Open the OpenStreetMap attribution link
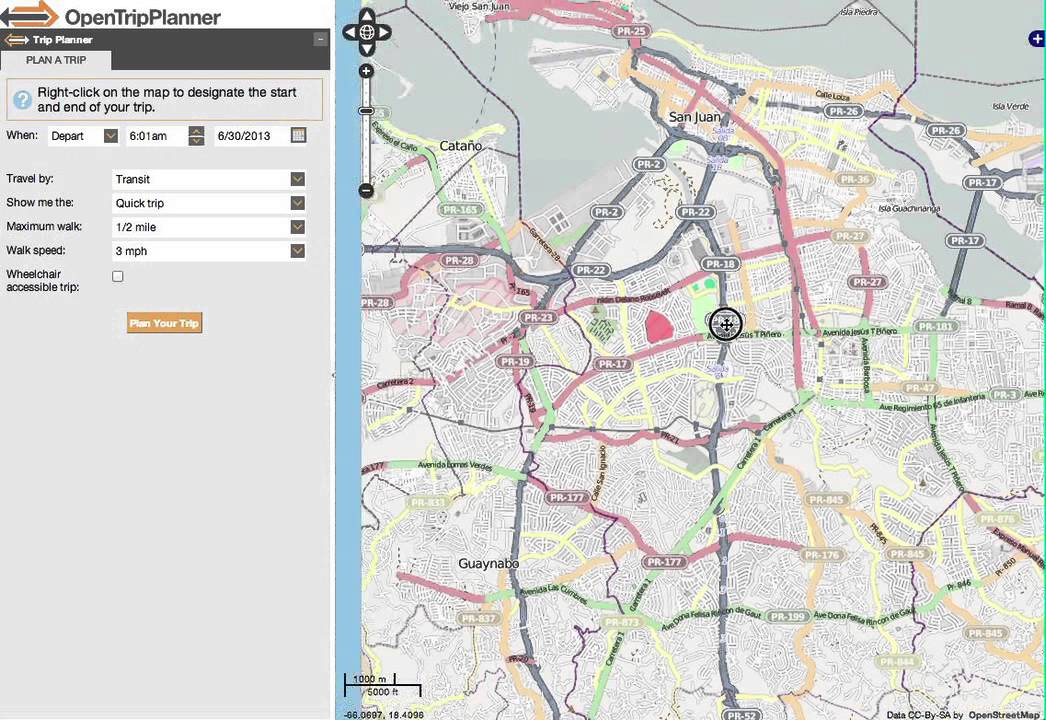Viewport: 1046px width, 720px height. pos(1003,715)
